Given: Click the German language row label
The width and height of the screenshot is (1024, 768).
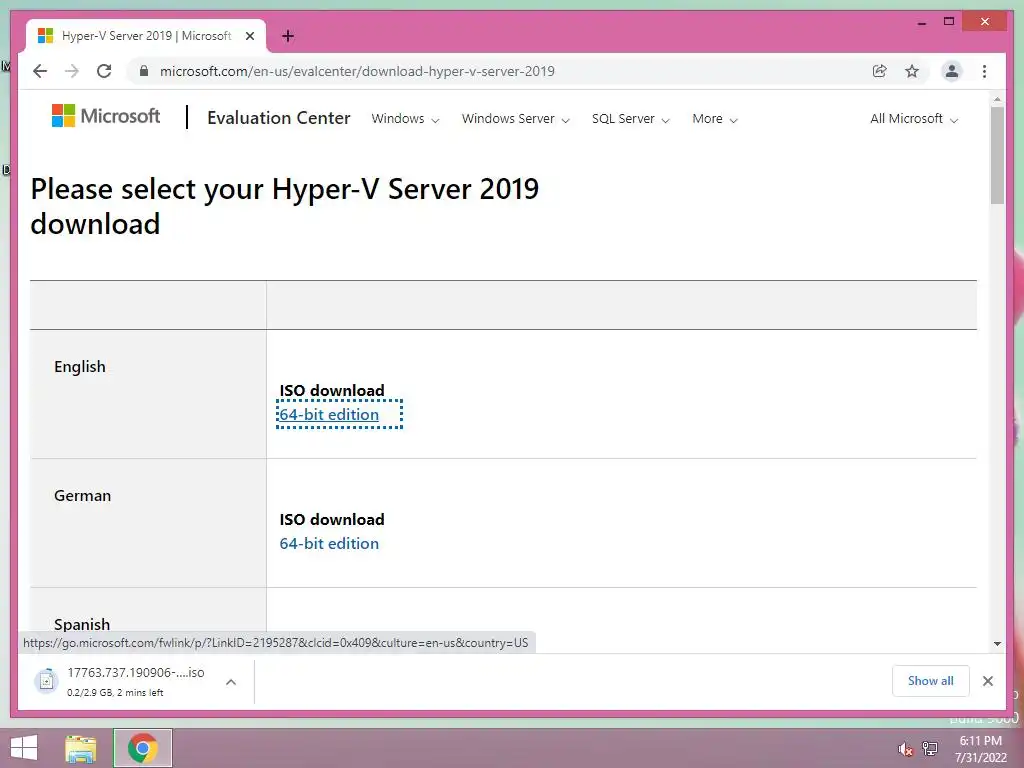Looking at the screenshot, I should point(82,496).
